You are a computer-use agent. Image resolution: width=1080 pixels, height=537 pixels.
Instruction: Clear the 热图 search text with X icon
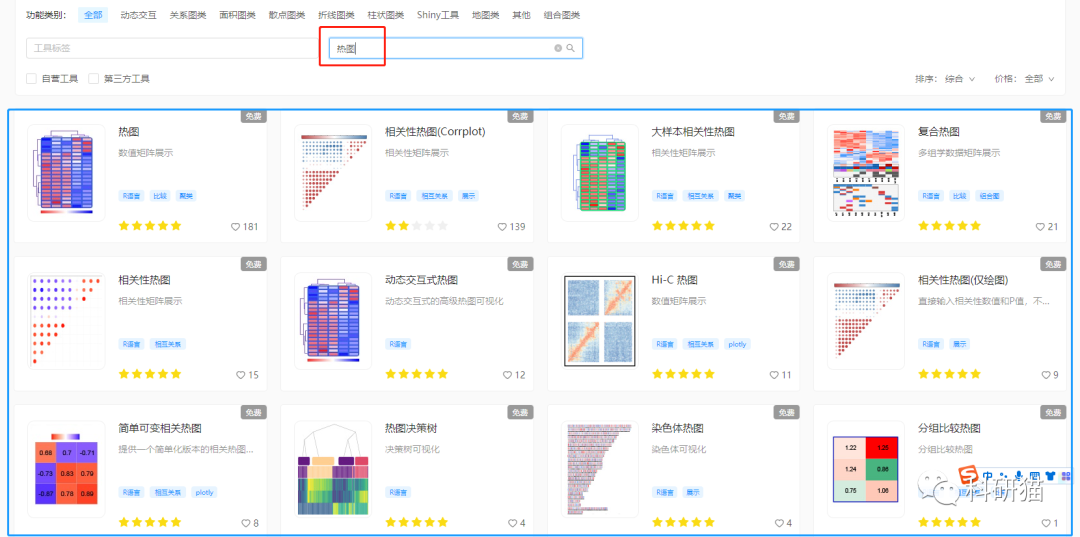click(x=558, y=48)
